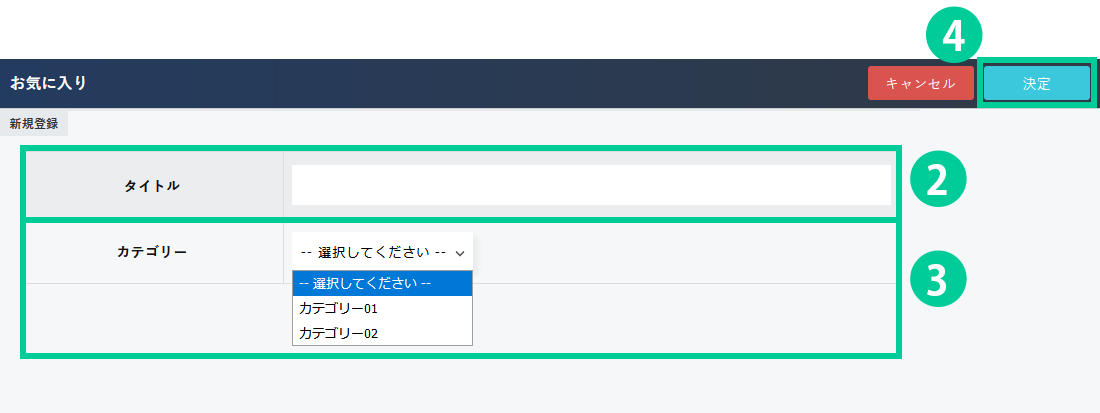Image resolution: width=1100 pixels, height=413 pixels.
Task: Switch to the 新規登録 tab
Action: (34, 124)
